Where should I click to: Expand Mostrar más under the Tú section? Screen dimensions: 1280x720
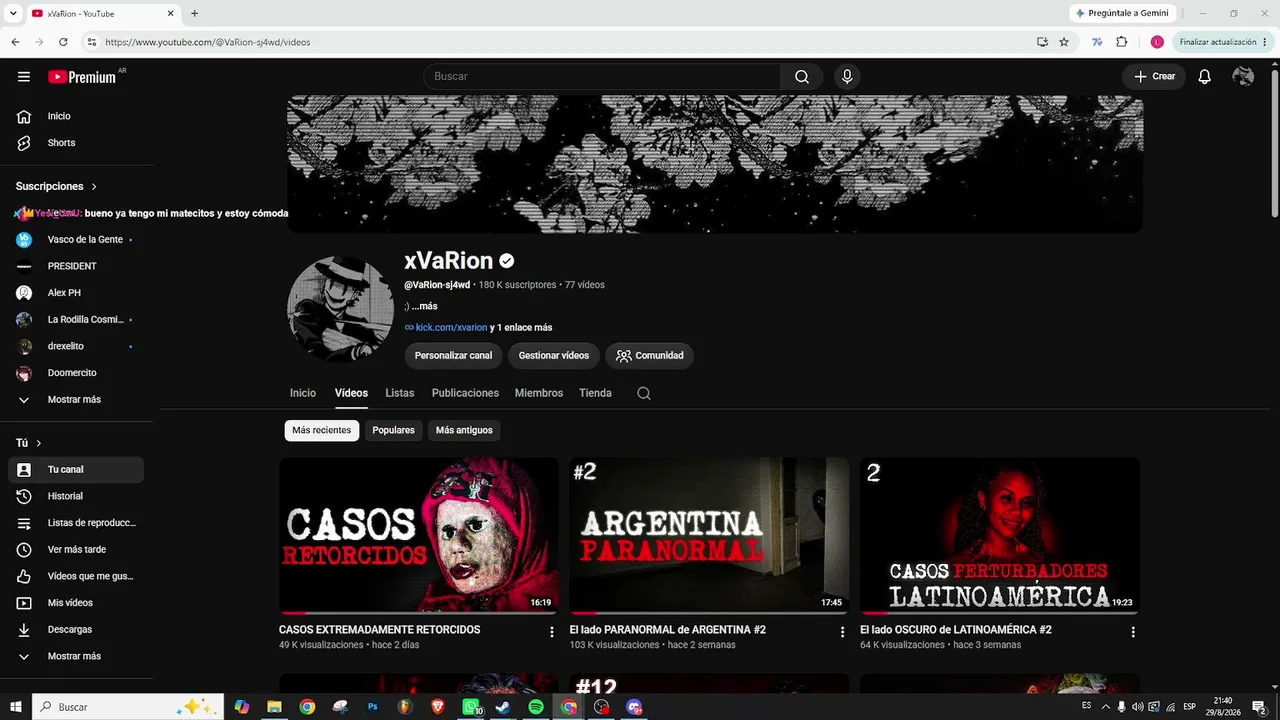click(x=76, y=656)
